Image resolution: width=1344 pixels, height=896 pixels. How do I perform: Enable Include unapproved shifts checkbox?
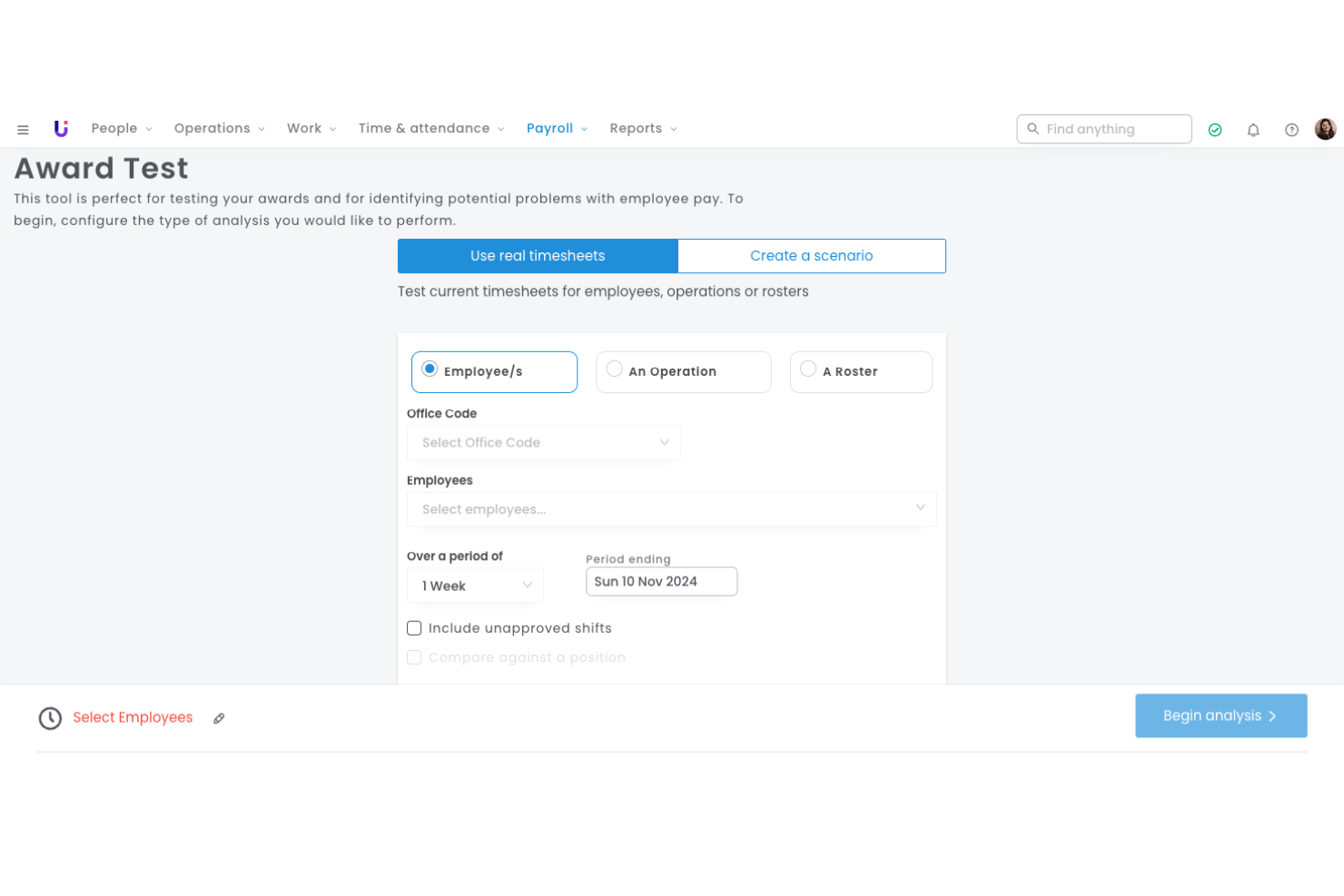coord(414,628)
